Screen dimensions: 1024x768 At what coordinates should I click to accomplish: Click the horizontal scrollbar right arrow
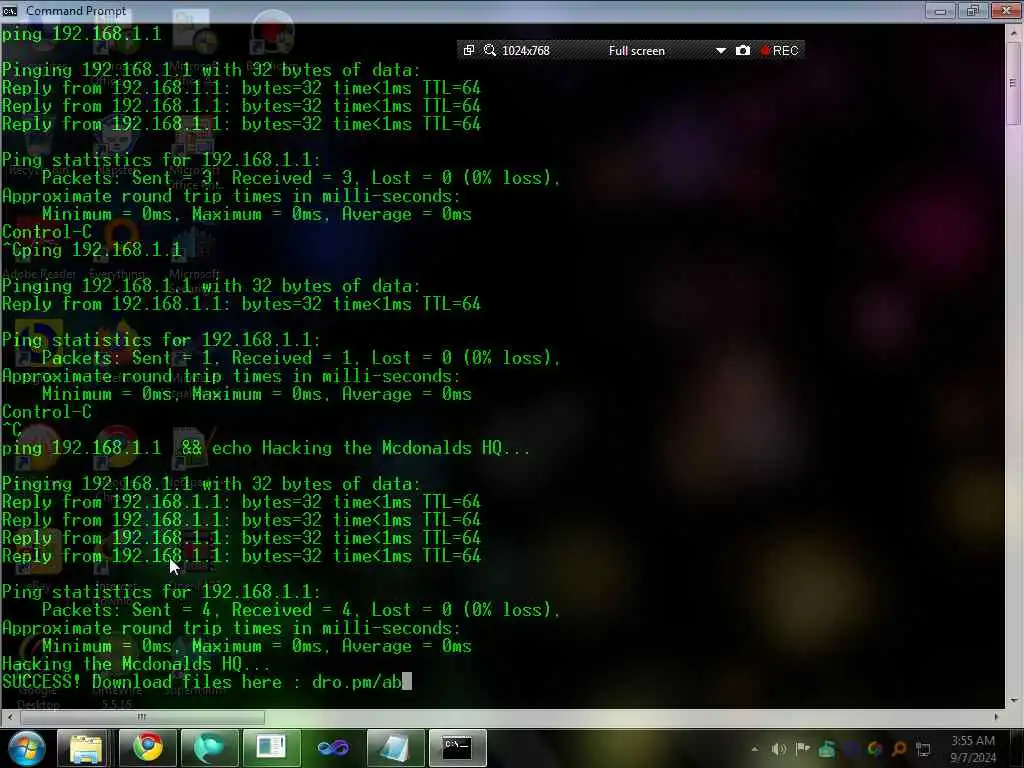996,717
